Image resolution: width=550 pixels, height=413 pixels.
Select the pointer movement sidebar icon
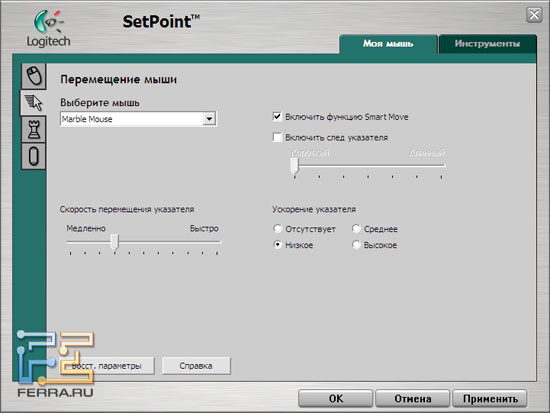[34, 103]
